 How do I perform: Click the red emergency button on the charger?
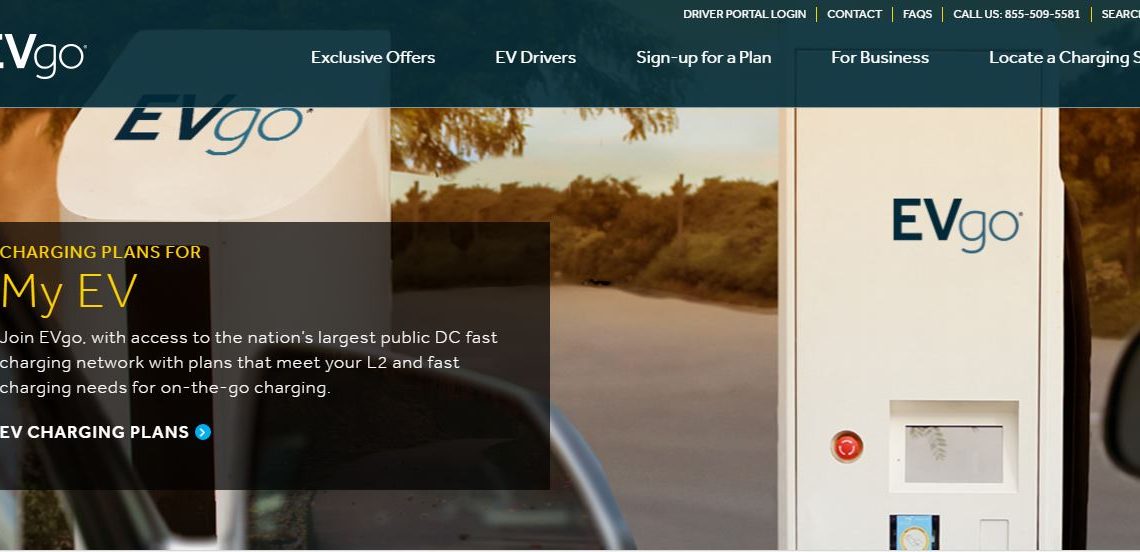pos(847,446)
